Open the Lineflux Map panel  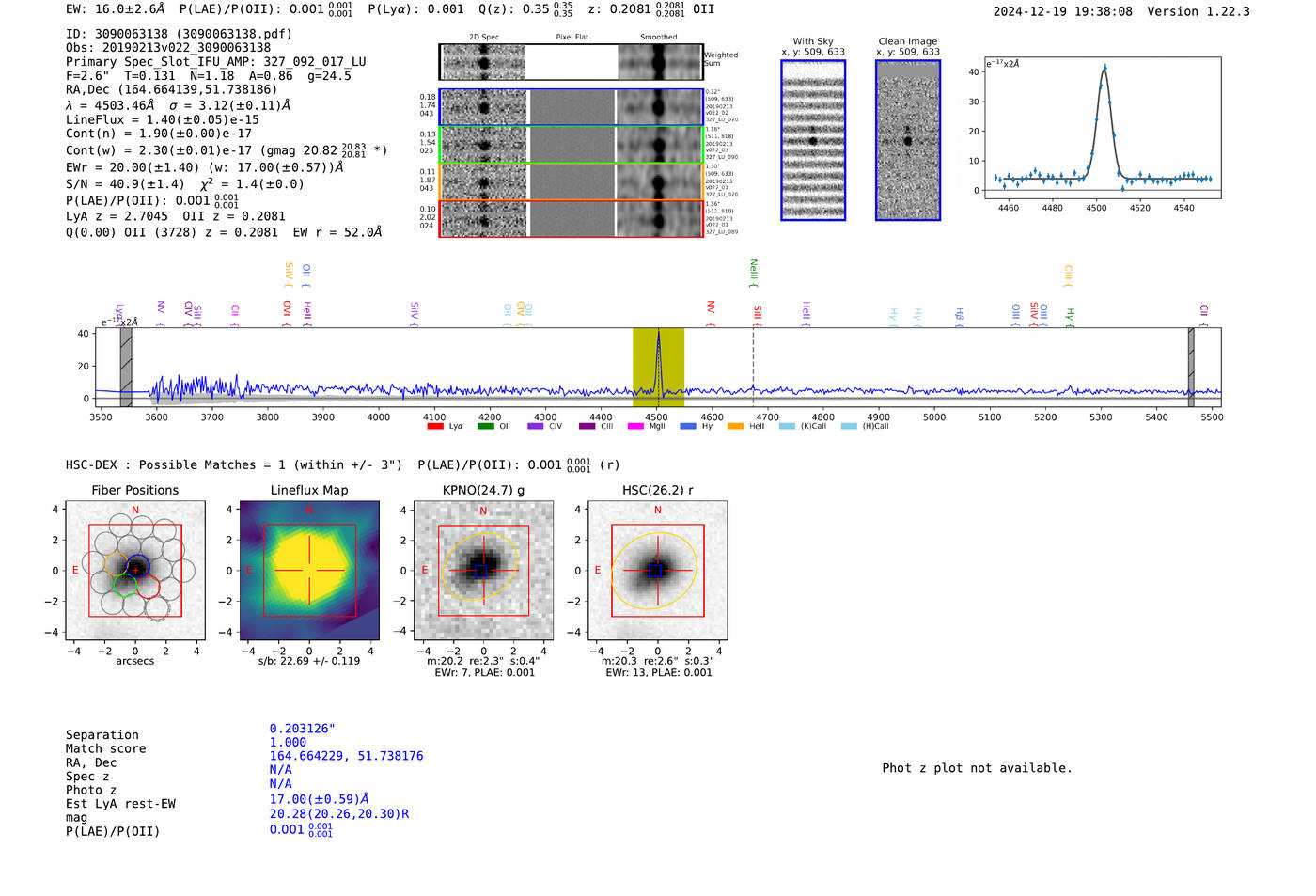309,571
